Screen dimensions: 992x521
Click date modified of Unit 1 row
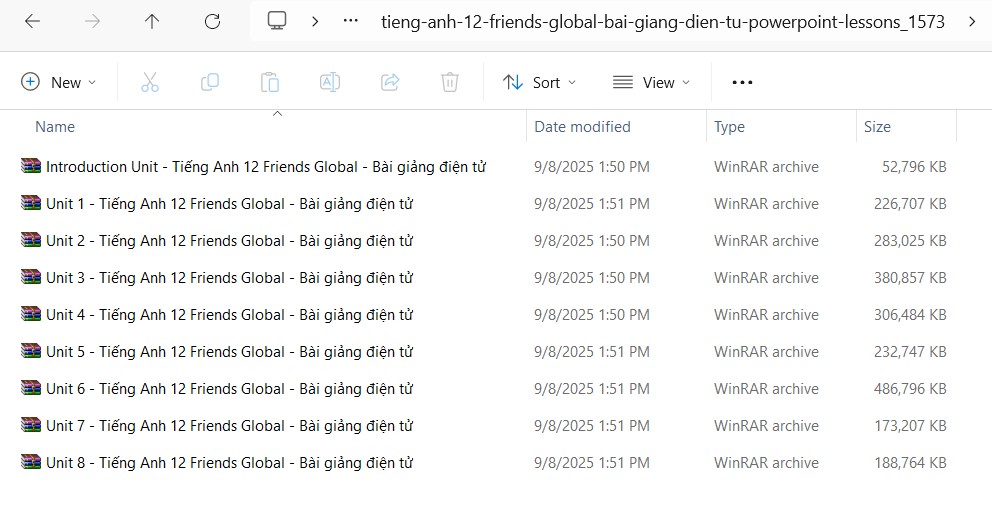(x=592, y=204)
